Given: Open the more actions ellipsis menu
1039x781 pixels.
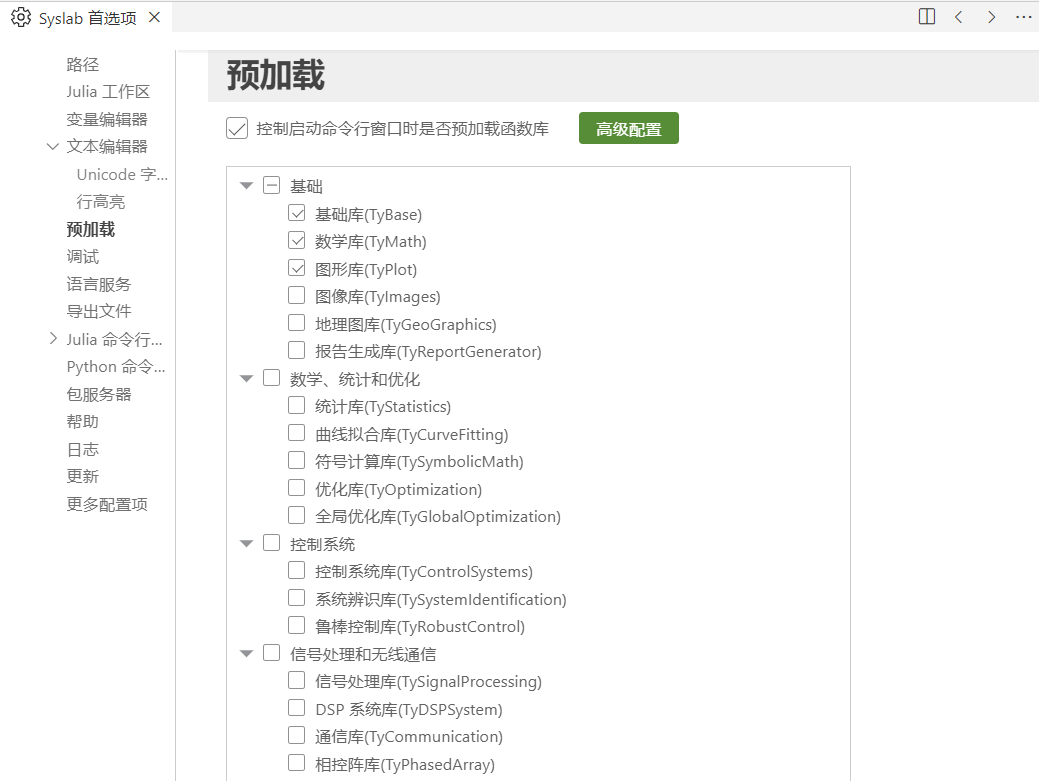Looking at the screenshot, I should click(x=1023, y=17).
